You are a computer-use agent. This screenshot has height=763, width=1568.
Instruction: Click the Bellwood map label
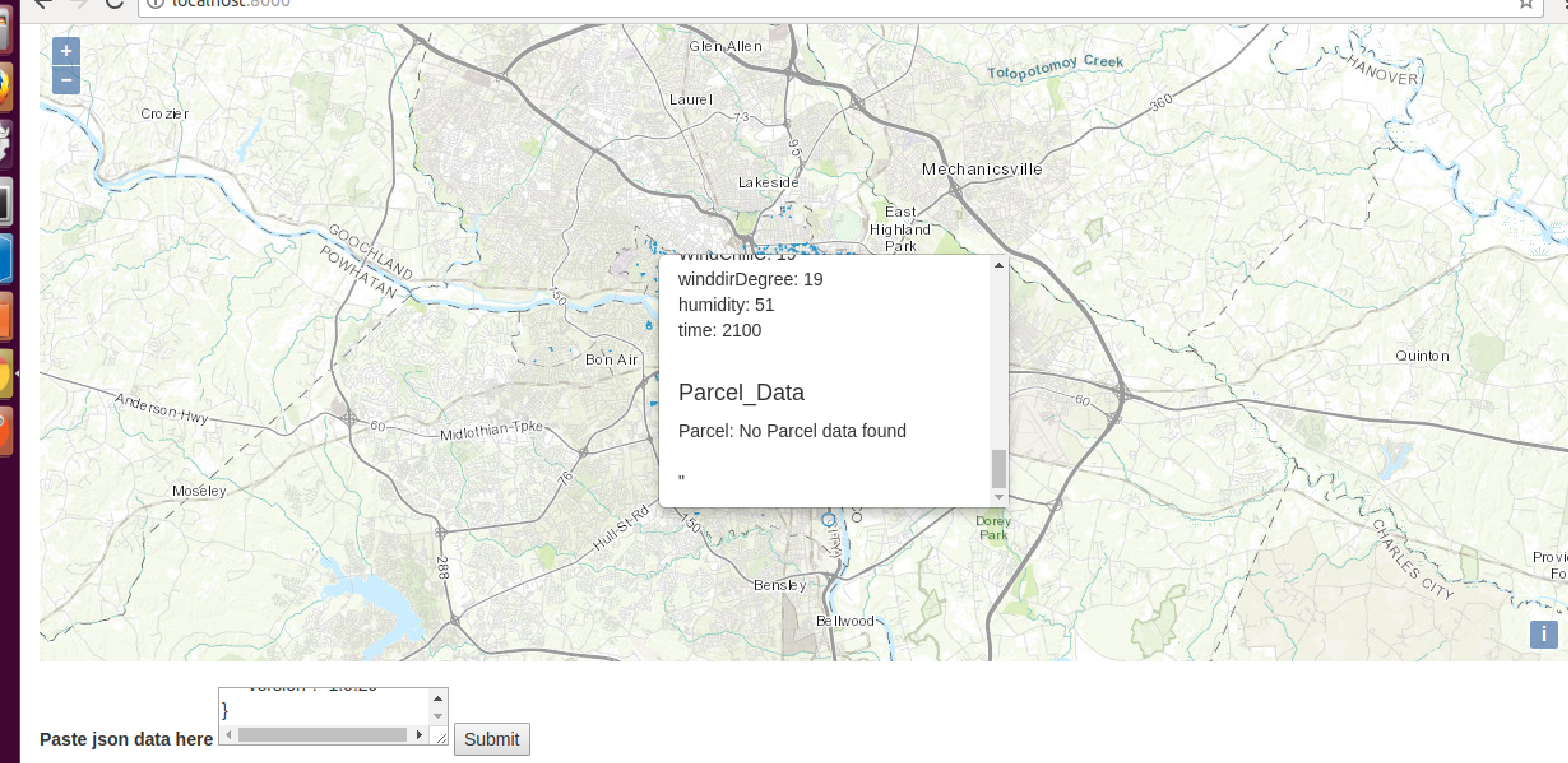click(x=844, y=621)
